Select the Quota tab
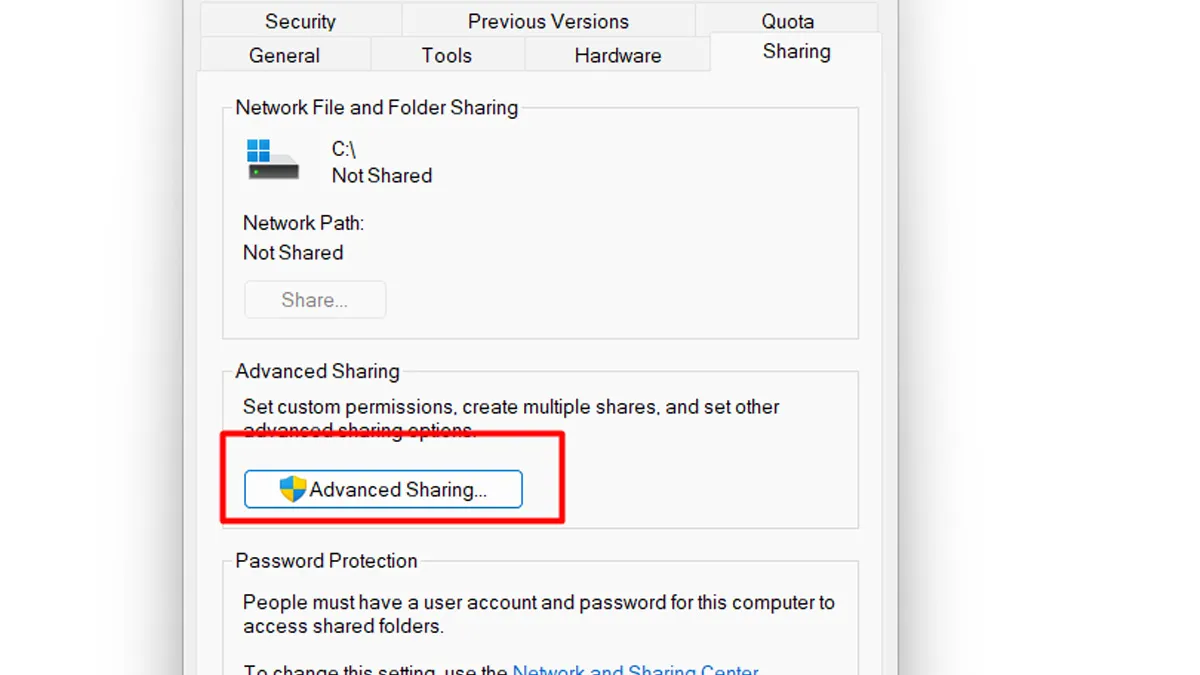The image size is (1200, 675). click(x=788, y=20)
